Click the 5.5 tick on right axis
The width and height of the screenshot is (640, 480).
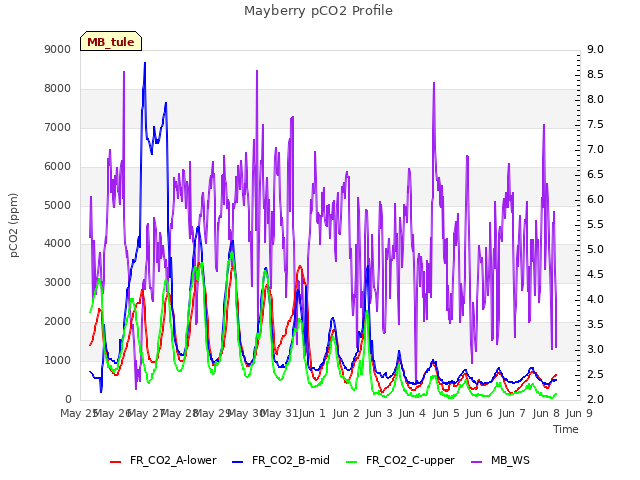595,224
